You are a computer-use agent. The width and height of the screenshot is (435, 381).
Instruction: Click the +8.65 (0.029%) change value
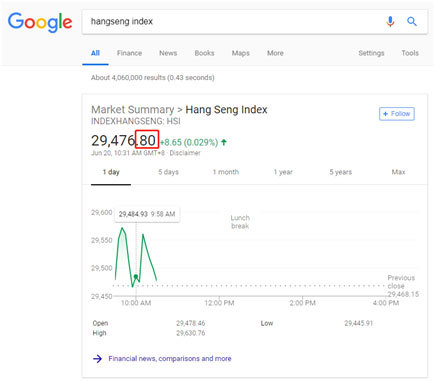pyautogui.click(x=189, y=142)
